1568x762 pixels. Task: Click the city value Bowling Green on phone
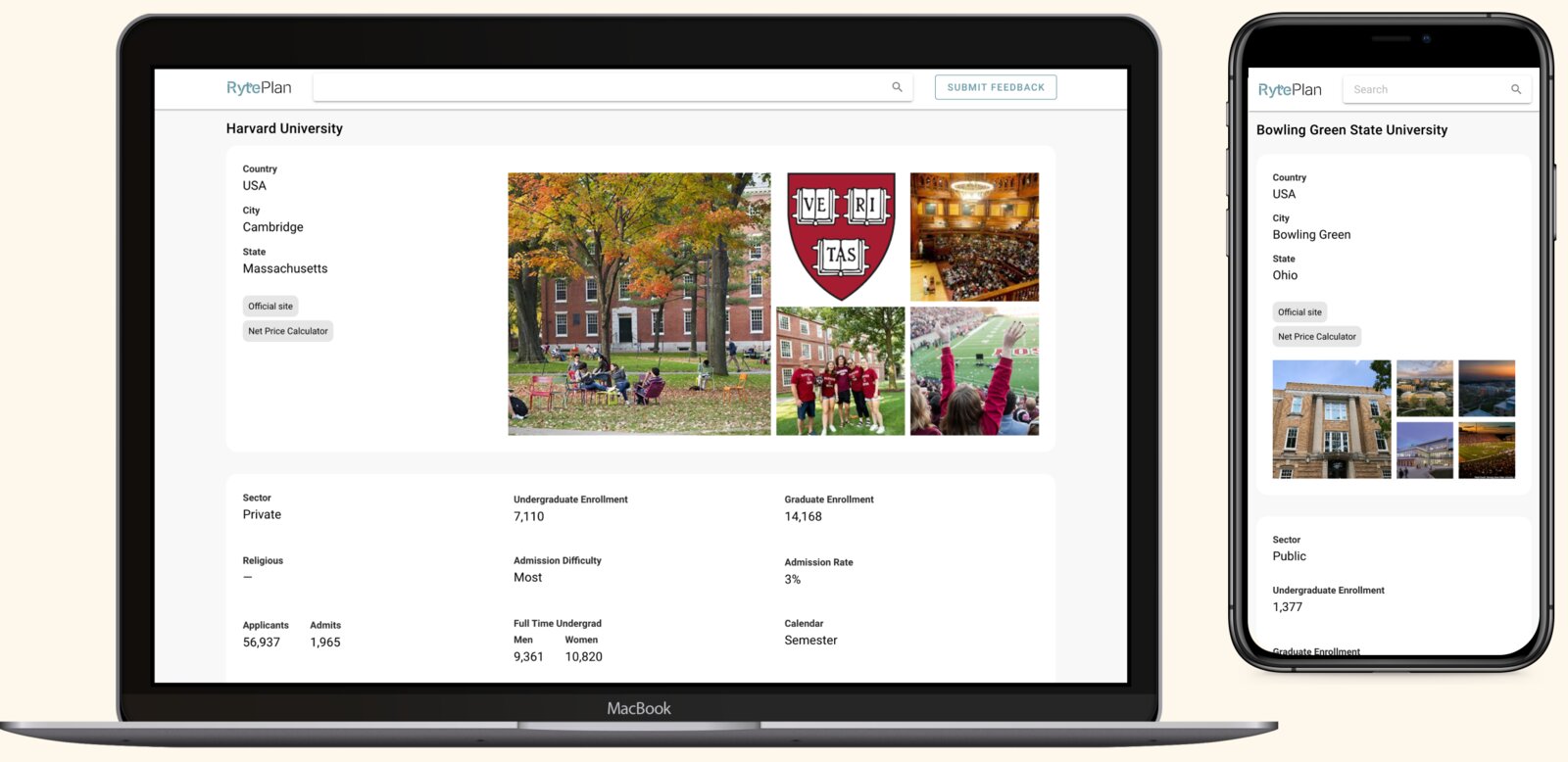(x=1311, y=235)
